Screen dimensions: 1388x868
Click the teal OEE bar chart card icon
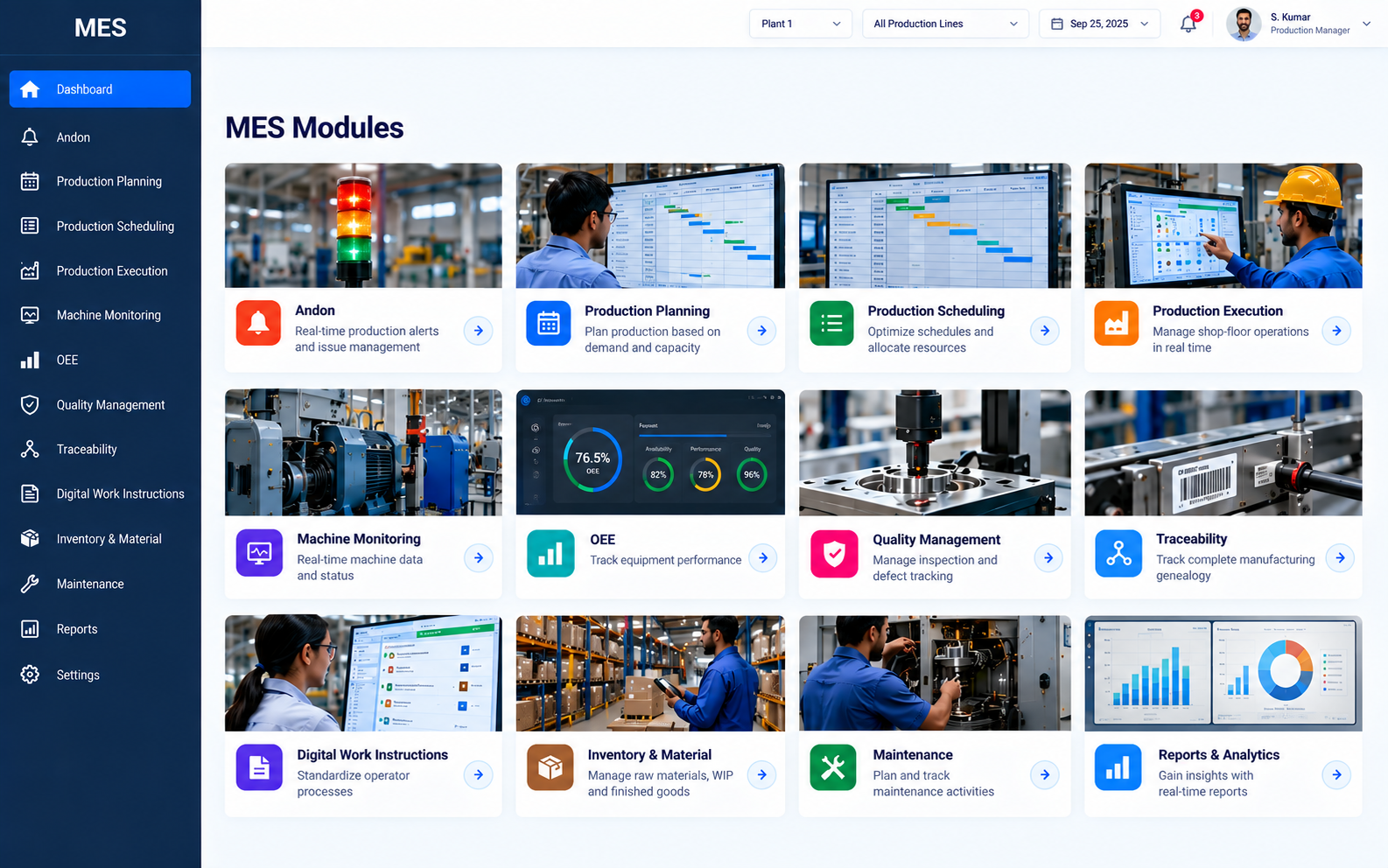(x=550, y=553)
